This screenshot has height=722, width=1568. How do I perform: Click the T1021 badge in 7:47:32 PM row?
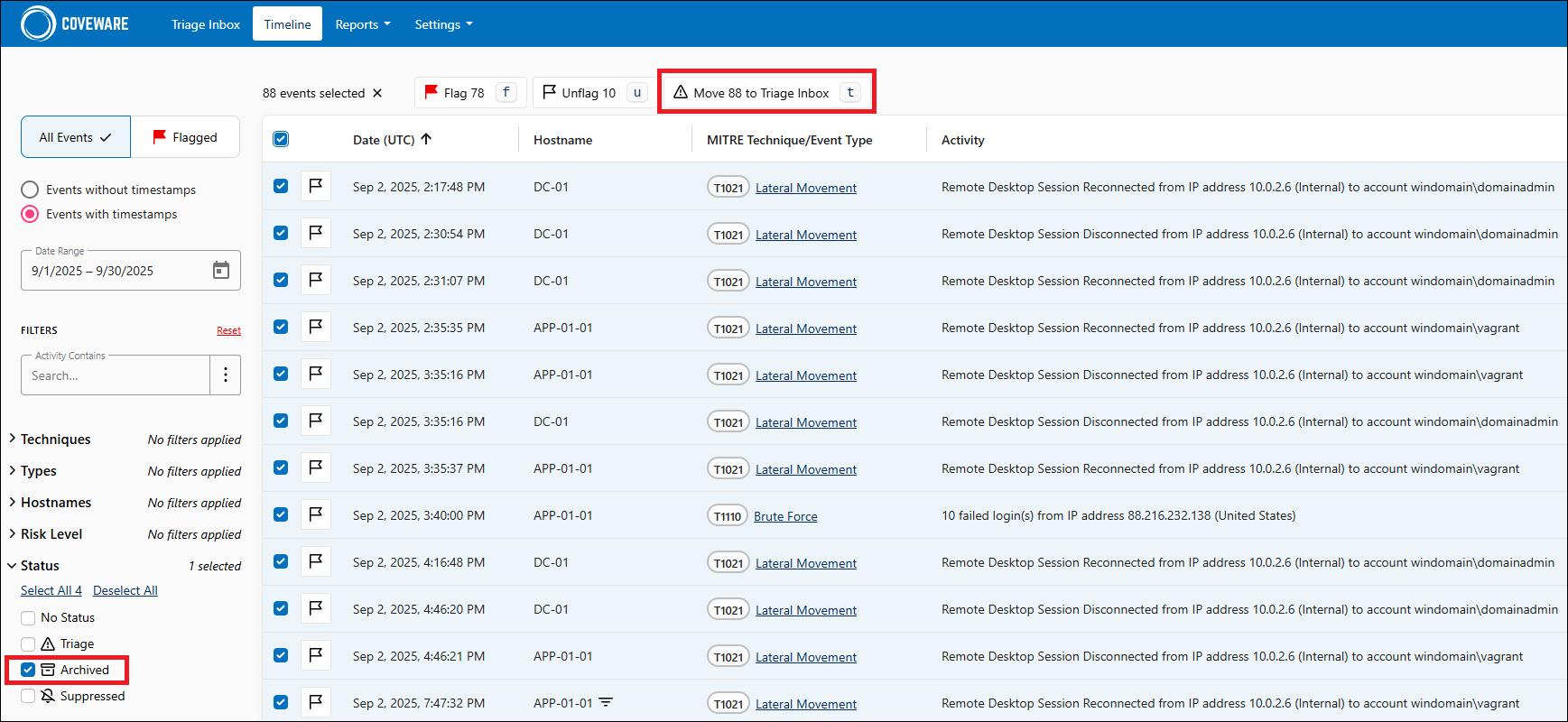(728, 704)
